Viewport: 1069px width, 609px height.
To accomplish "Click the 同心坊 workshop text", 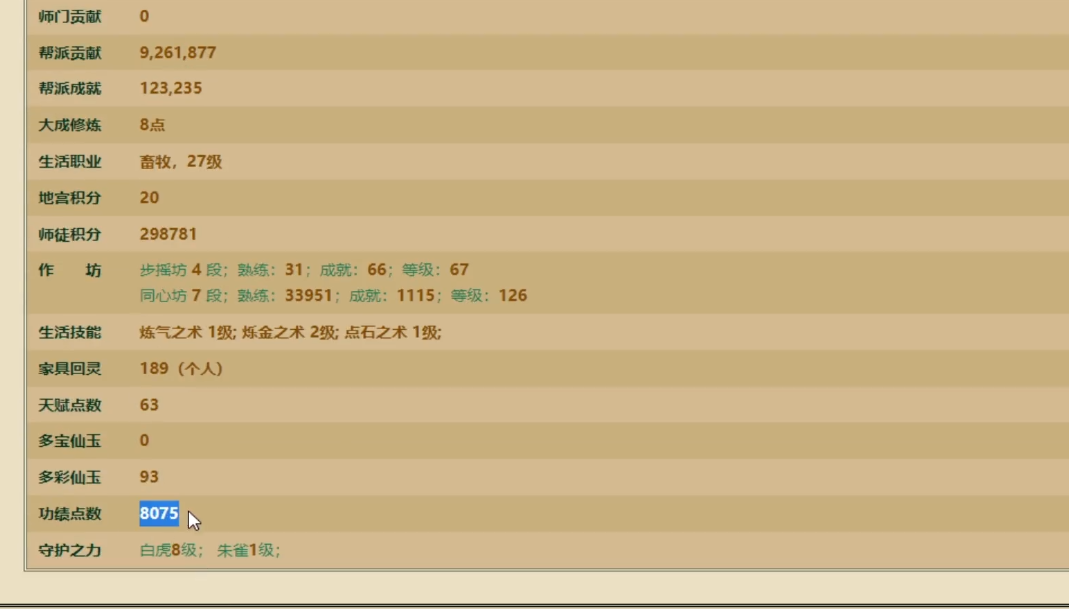I will (x=164, y=296).
